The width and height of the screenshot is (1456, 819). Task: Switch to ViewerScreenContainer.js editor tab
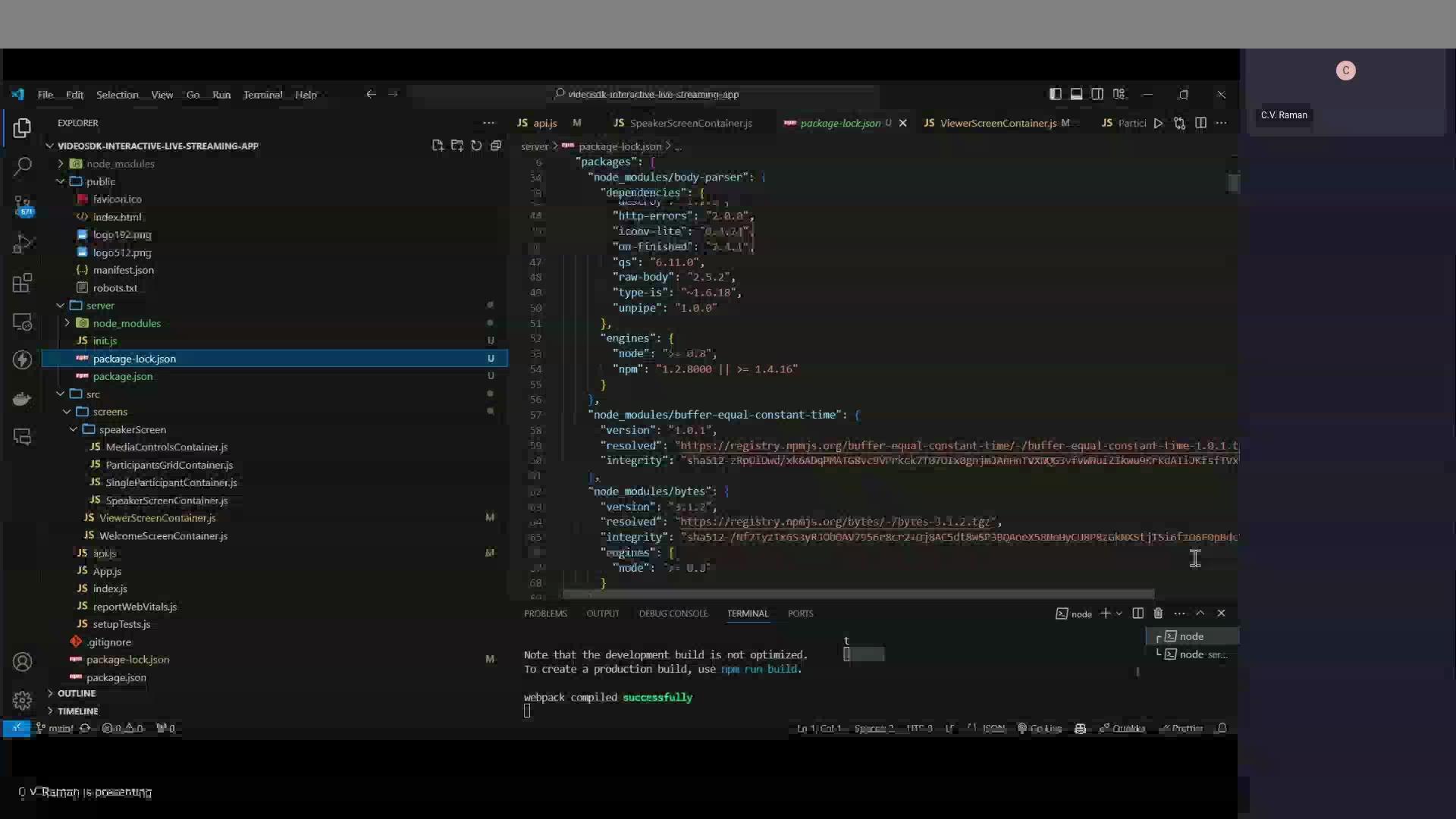[x=998, y=123]
